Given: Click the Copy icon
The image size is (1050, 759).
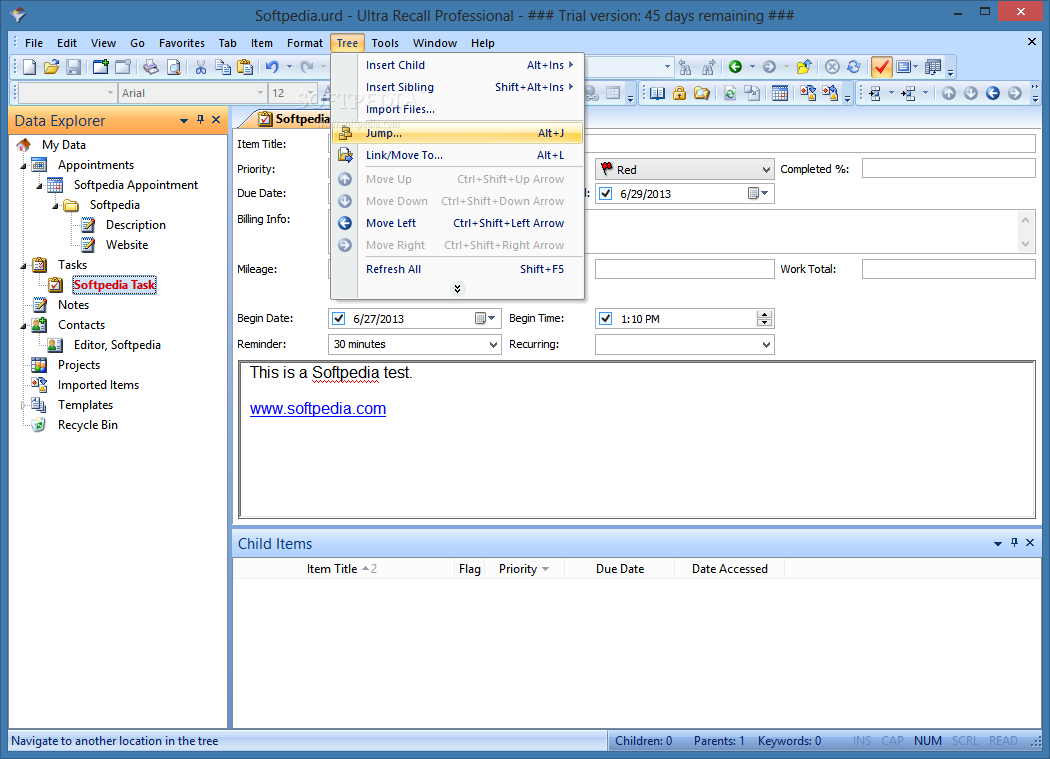Looking at the screenshot, I should tap(222, 67).
